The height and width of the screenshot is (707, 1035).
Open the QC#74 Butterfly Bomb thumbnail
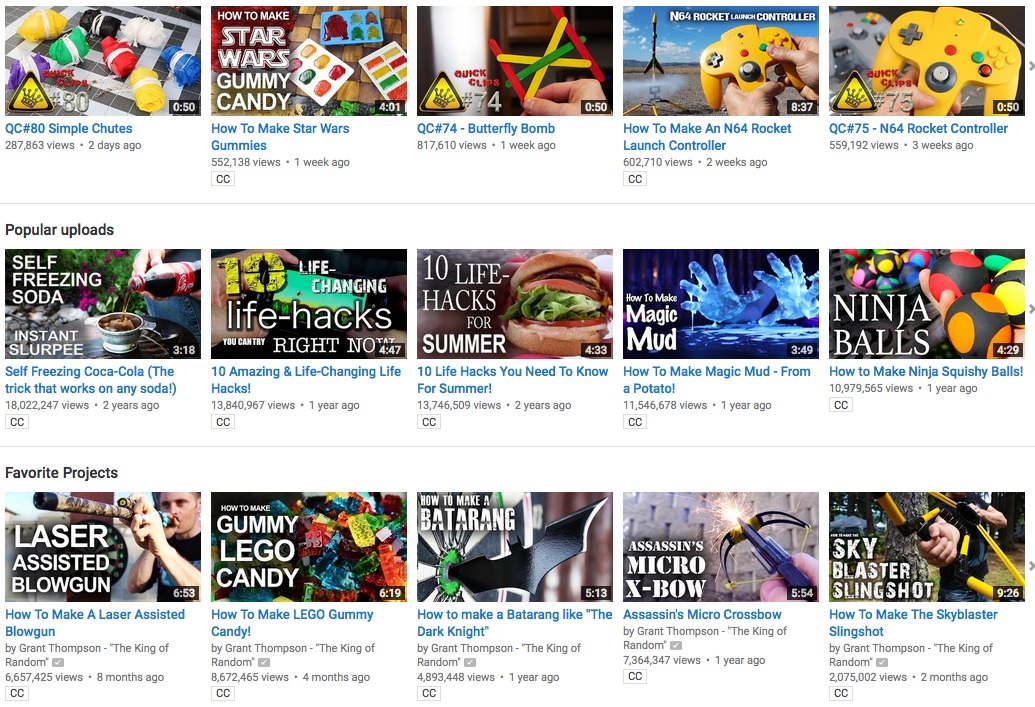[515, 61]
